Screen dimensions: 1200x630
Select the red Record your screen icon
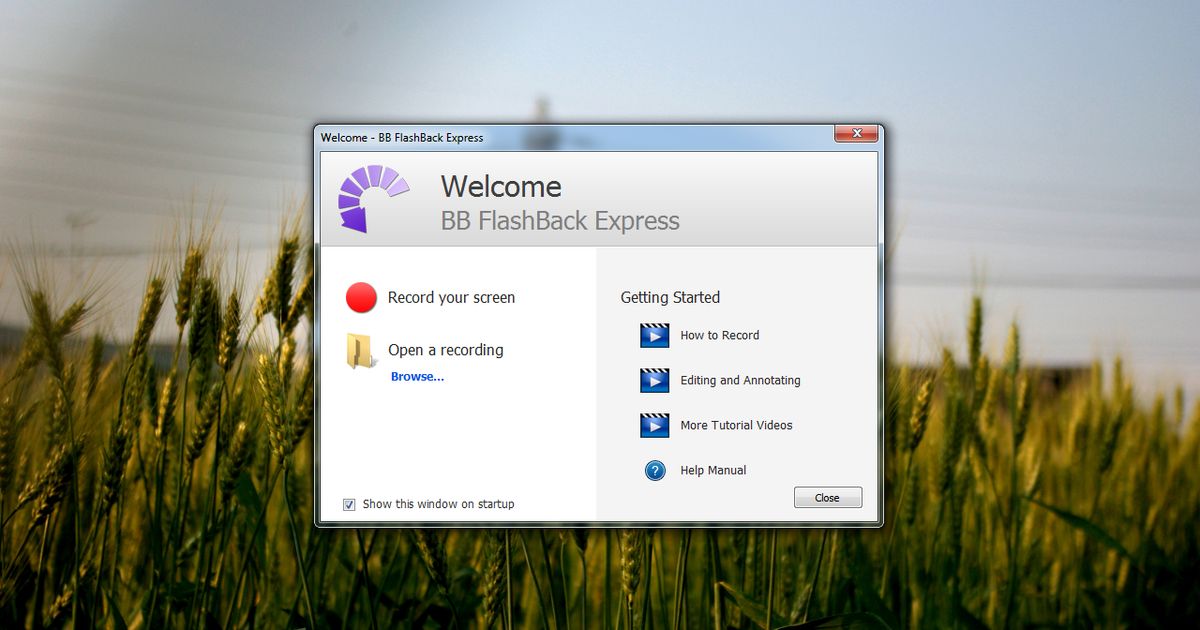(x=360, y=297)
